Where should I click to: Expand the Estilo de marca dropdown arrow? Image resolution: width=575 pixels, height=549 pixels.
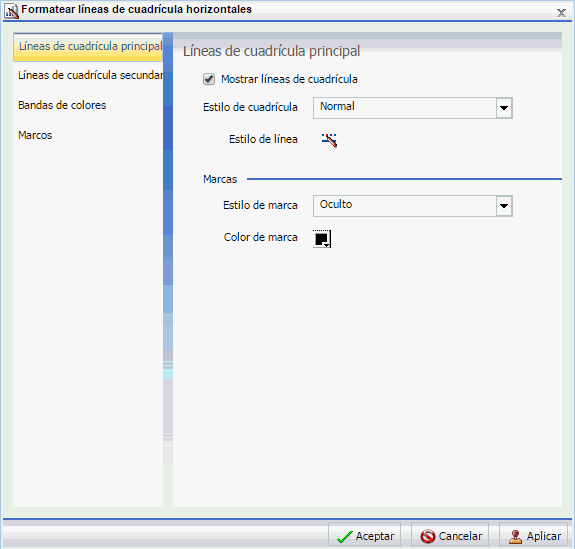pyautogui.click(x=504, y=206)
